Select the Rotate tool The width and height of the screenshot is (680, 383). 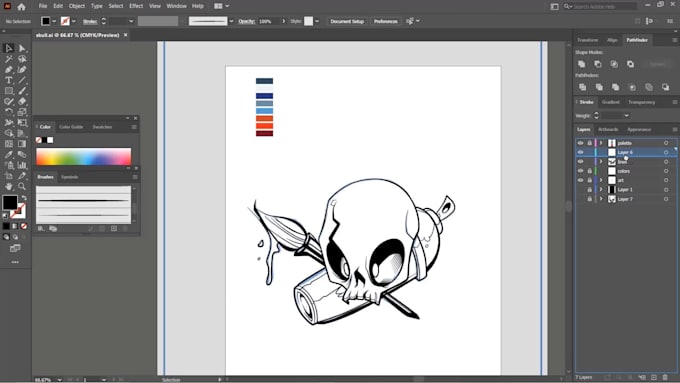(9, 112)
